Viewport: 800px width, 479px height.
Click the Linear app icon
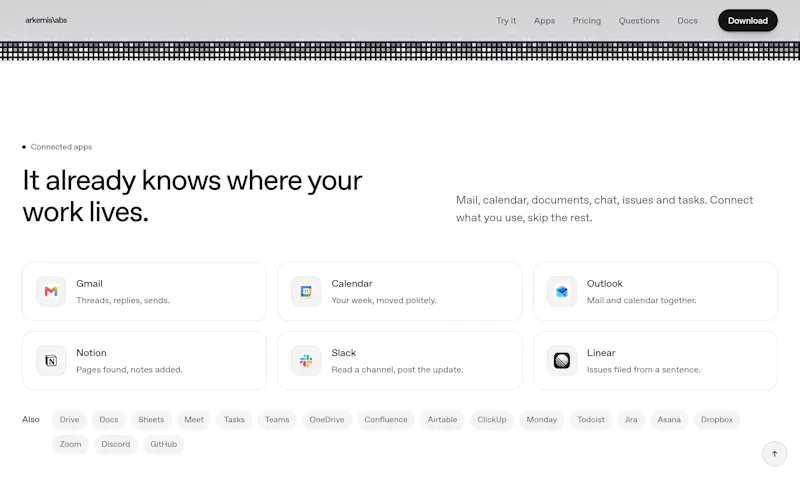pos(561,361)
